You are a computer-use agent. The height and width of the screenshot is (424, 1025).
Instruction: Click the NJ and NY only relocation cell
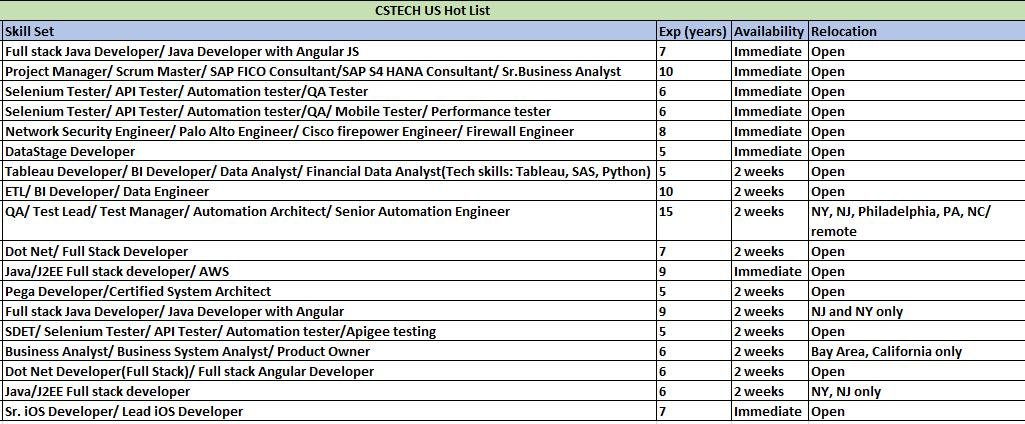click(857, 311)
